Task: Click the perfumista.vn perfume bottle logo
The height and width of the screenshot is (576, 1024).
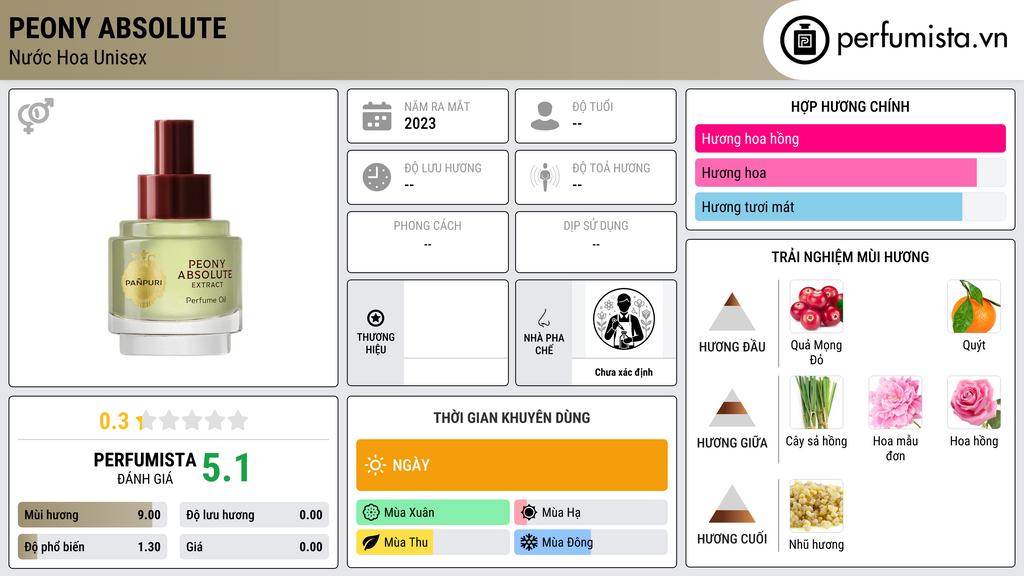Action: click(x=804, y=40)
